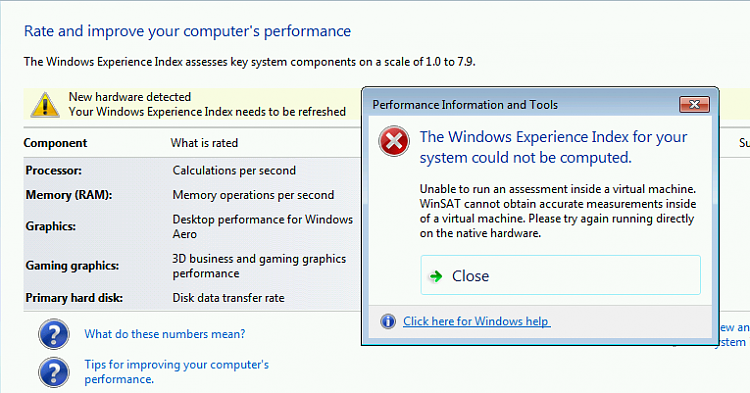Select the Memory (RAM) row
Screen dimensions: 750x393
click(192, 195)
